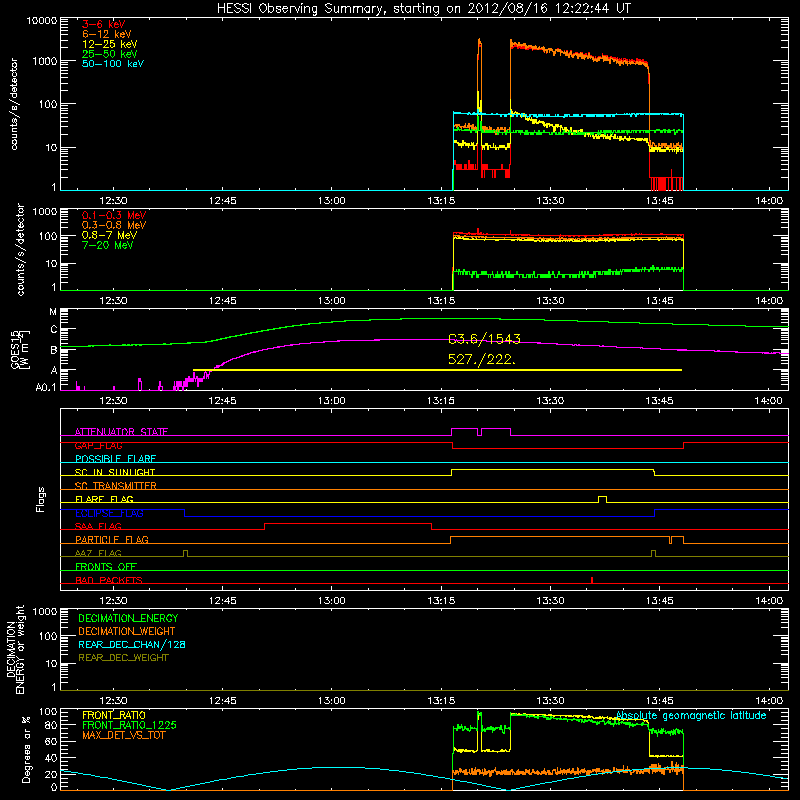
Task: Select the 12-25 keV legend label
Action: point(110,44)
